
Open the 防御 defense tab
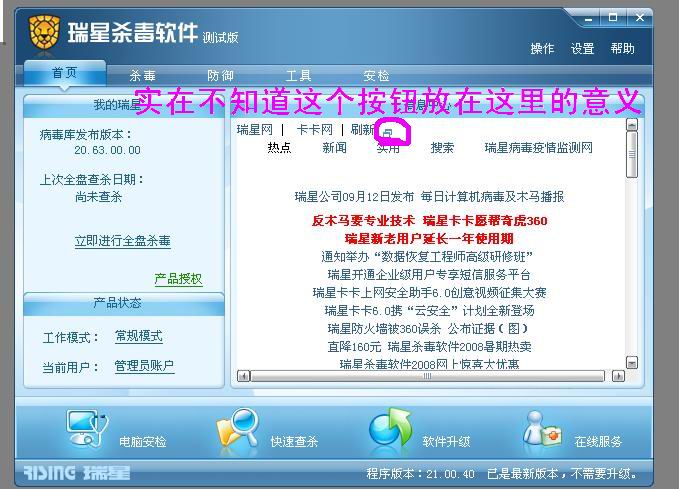point(220,76)
